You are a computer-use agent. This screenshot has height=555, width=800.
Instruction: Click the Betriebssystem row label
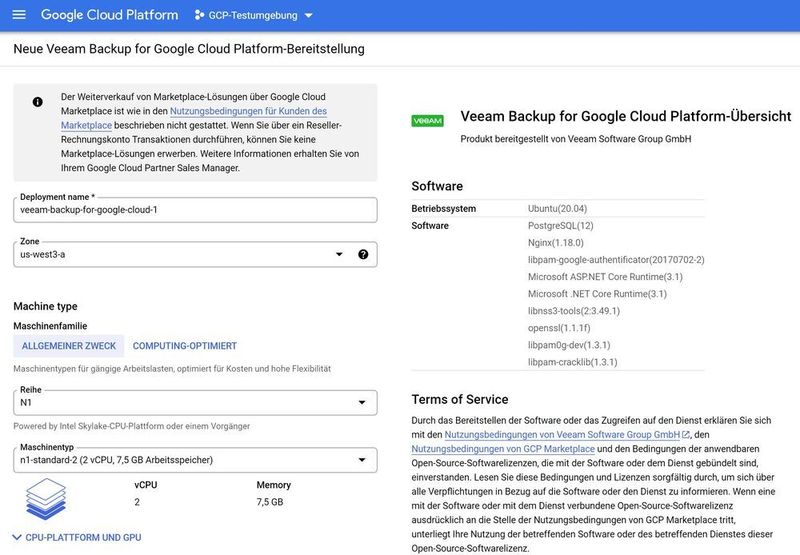pos(443,209)
